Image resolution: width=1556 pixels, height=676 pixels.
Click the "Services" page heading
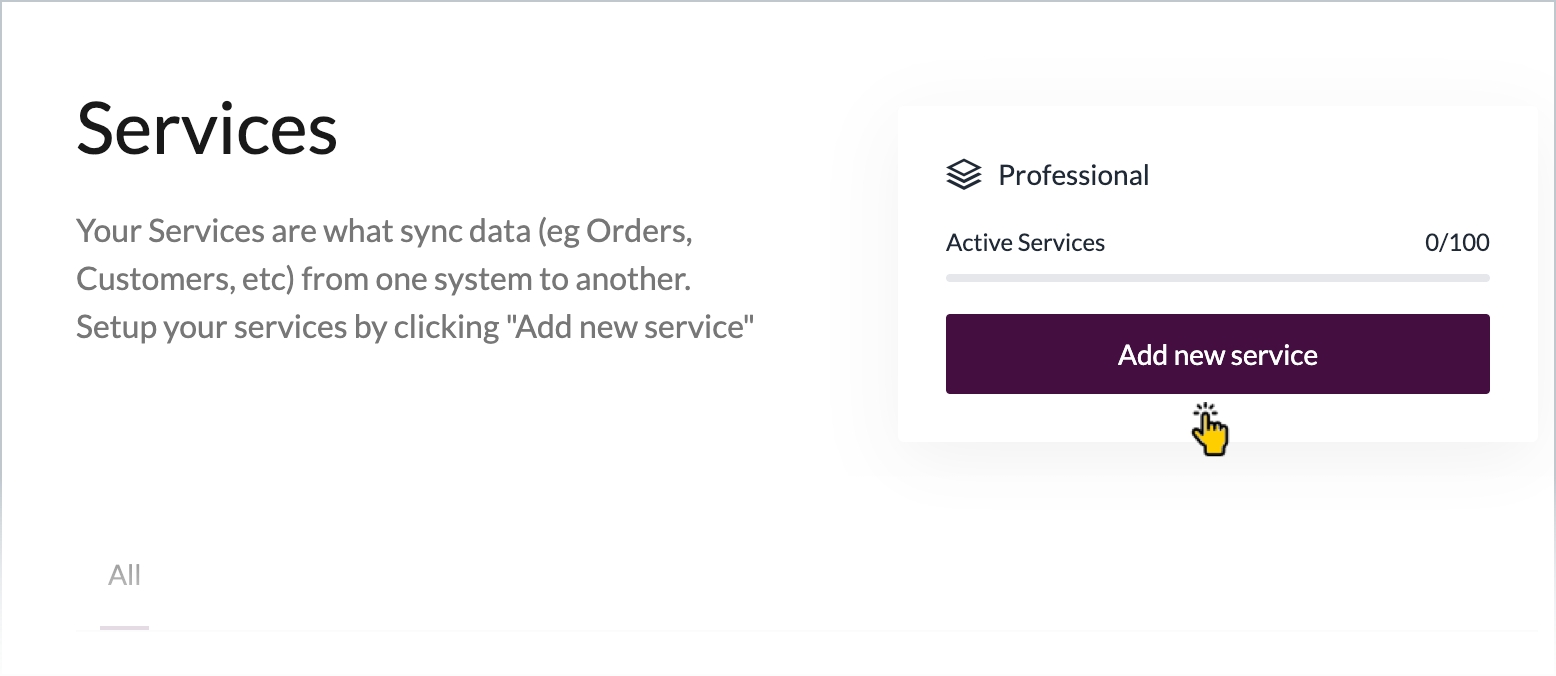click(207, 128)
